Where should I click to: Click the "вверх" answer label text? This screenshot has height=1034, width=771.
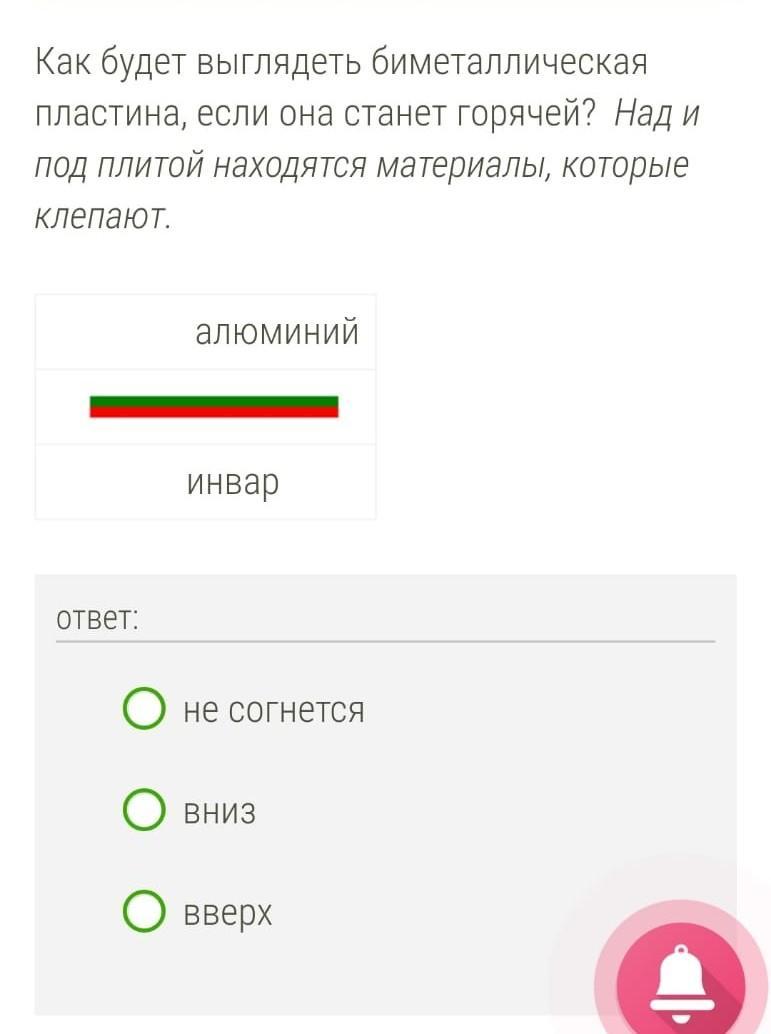click(x=228, y=915)
